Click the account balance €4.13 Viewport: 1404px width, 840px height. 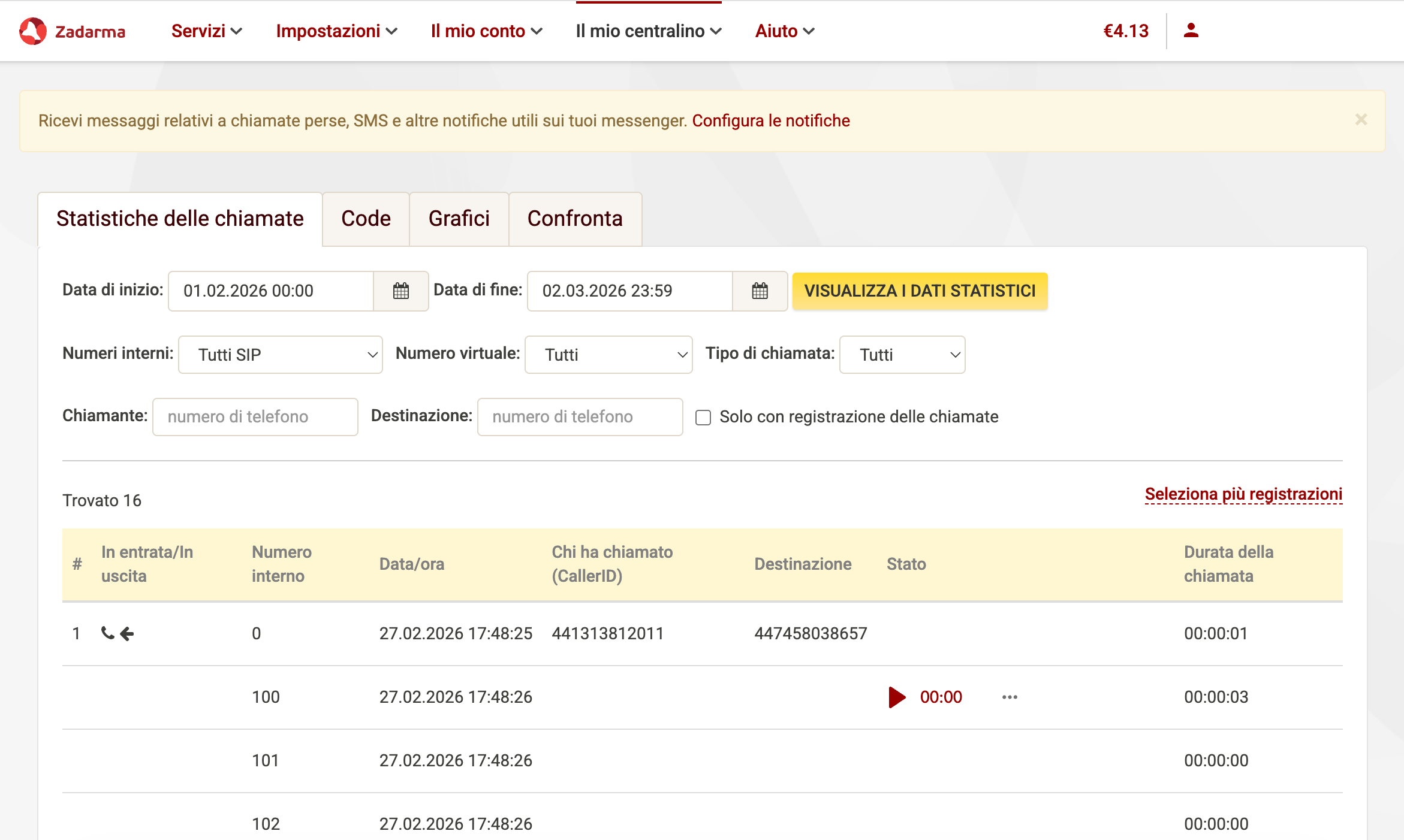click(x=1126, y=31)
